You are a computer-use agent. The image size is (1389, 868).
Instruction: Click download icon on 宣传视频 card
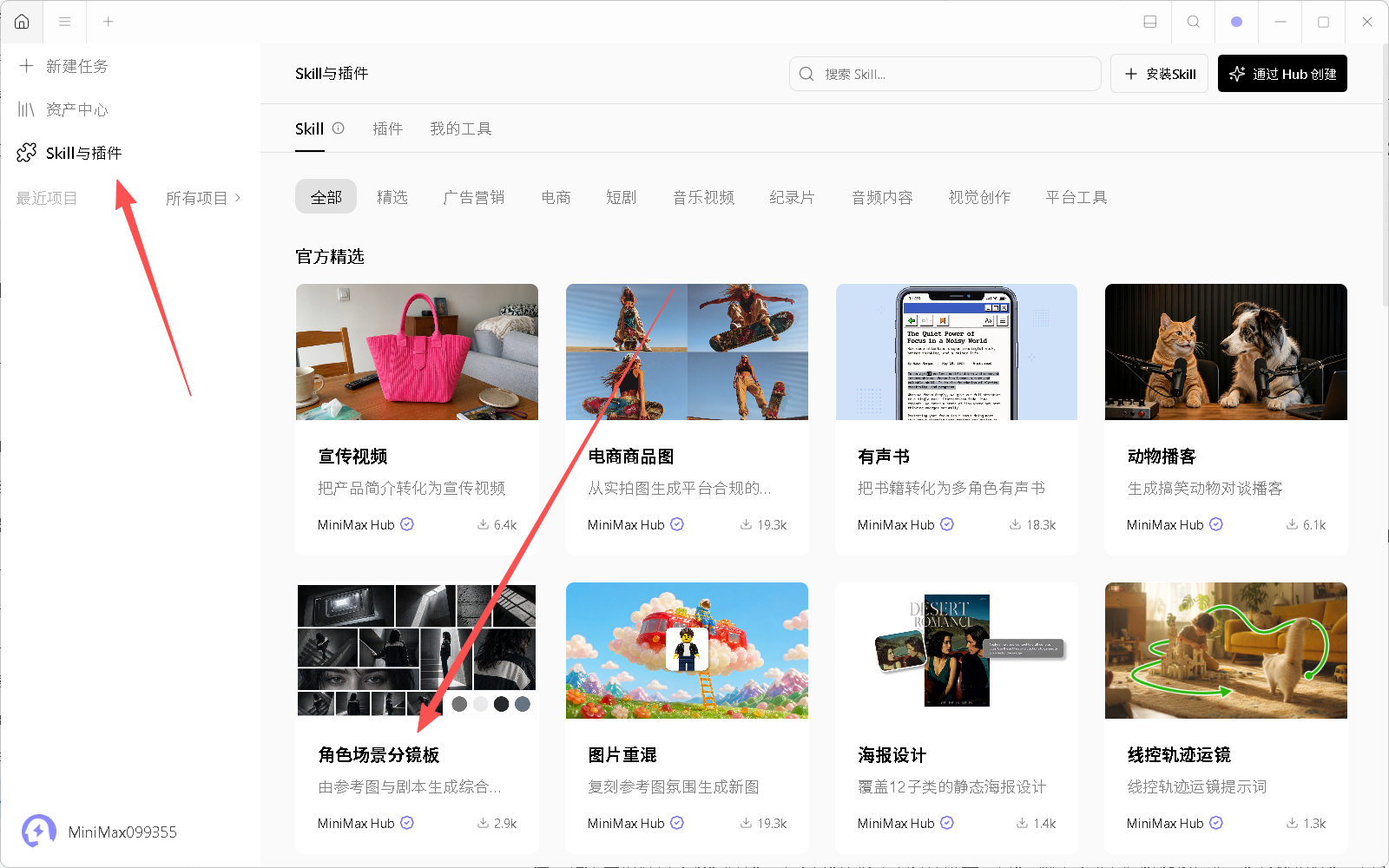pos(483,524)
